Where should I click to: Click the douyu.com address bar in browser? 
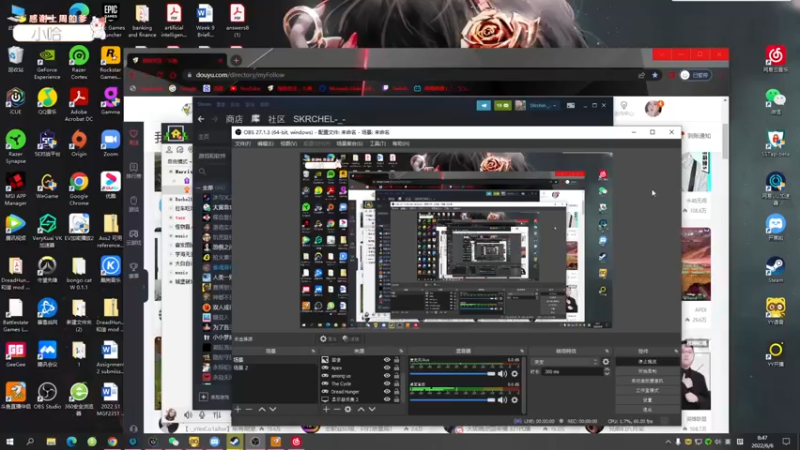click(408, 75)
